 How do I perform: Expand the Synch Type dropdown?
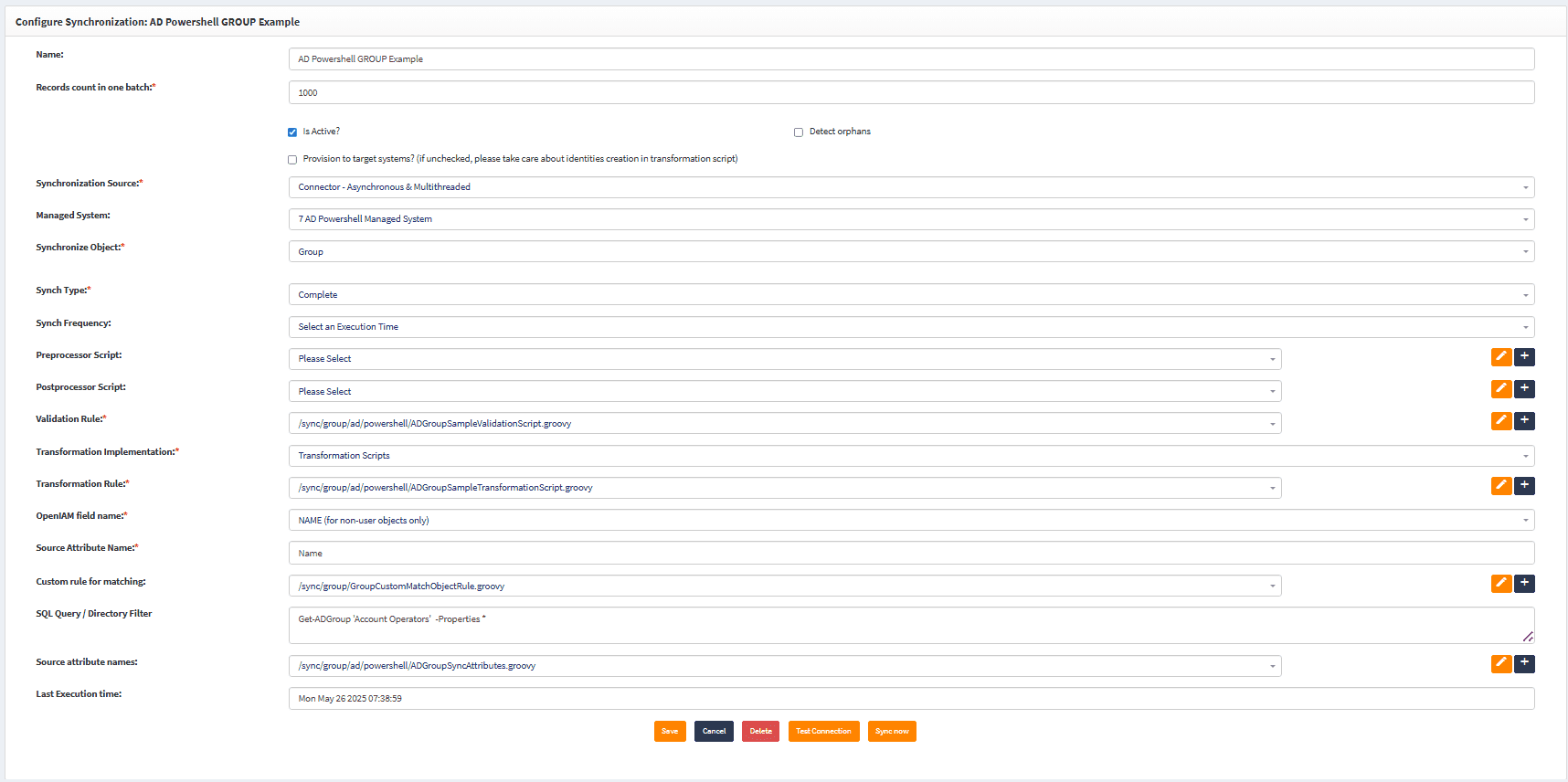coord(910,295)
